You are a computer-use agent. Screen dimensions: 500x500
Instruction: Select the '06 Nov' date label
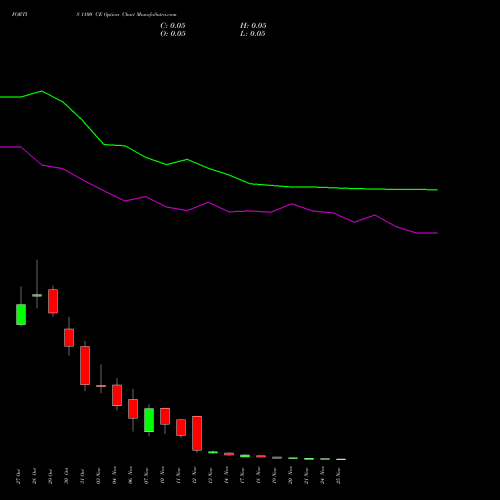point(130,476)
